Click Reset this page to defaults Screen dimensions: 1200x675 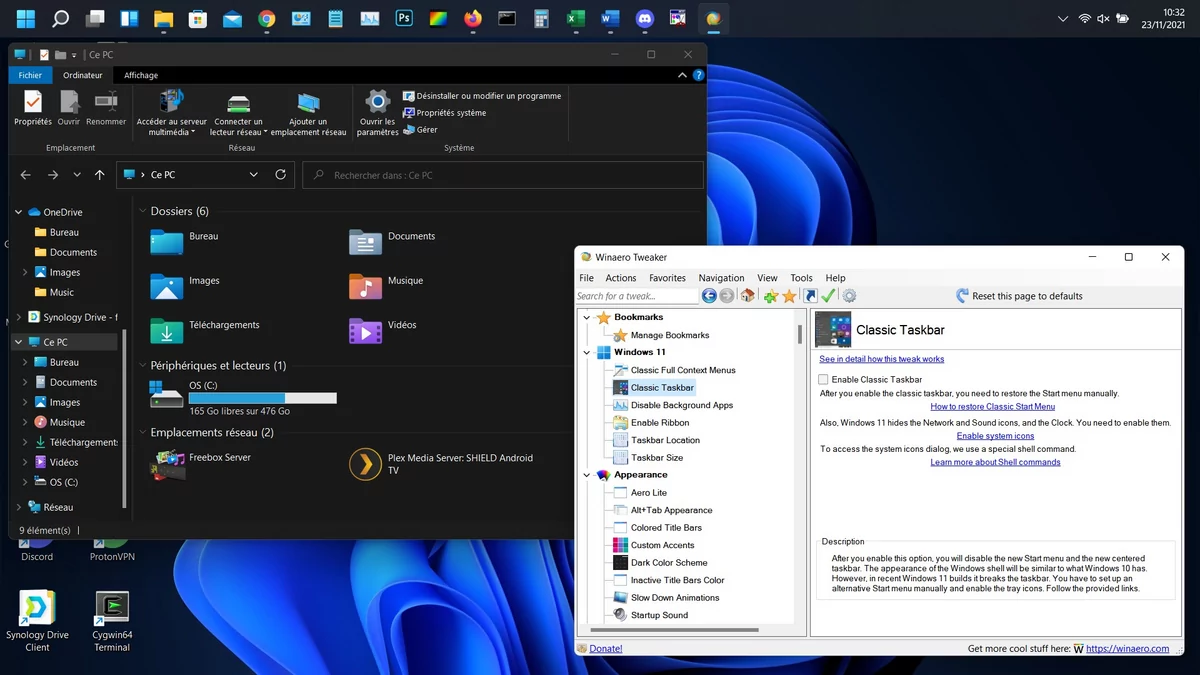coord(1019,296)
